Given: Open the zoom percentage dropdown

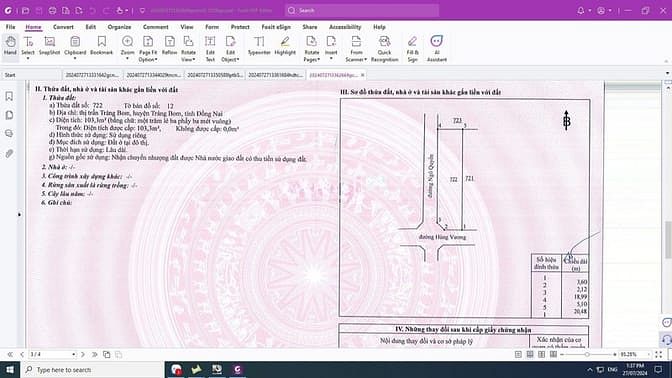Looking at the screenshot, I should coord(648,354).
